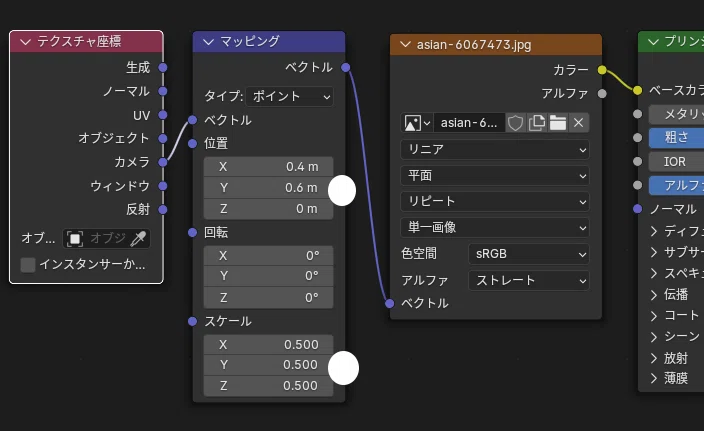
Task: Open the タイプ ポイント dropdown
Action: 290,97
